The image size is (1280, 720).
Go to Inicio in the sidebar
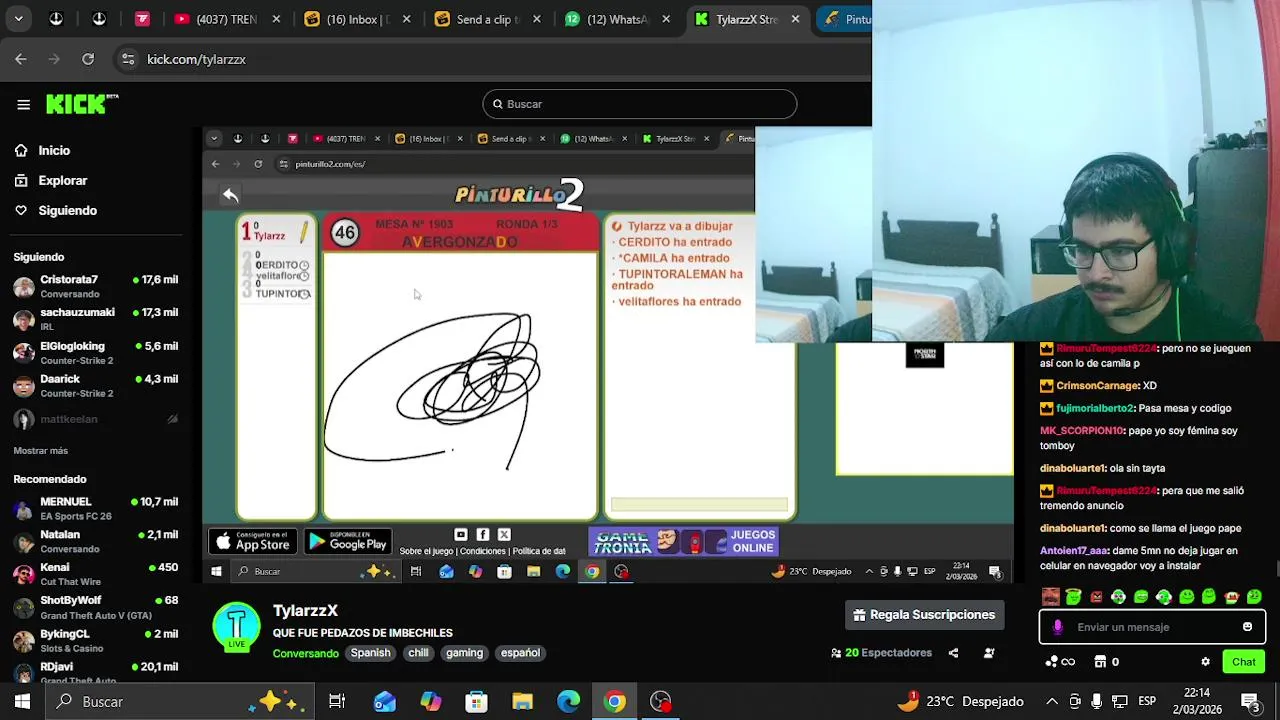click(x=54, y=150)
